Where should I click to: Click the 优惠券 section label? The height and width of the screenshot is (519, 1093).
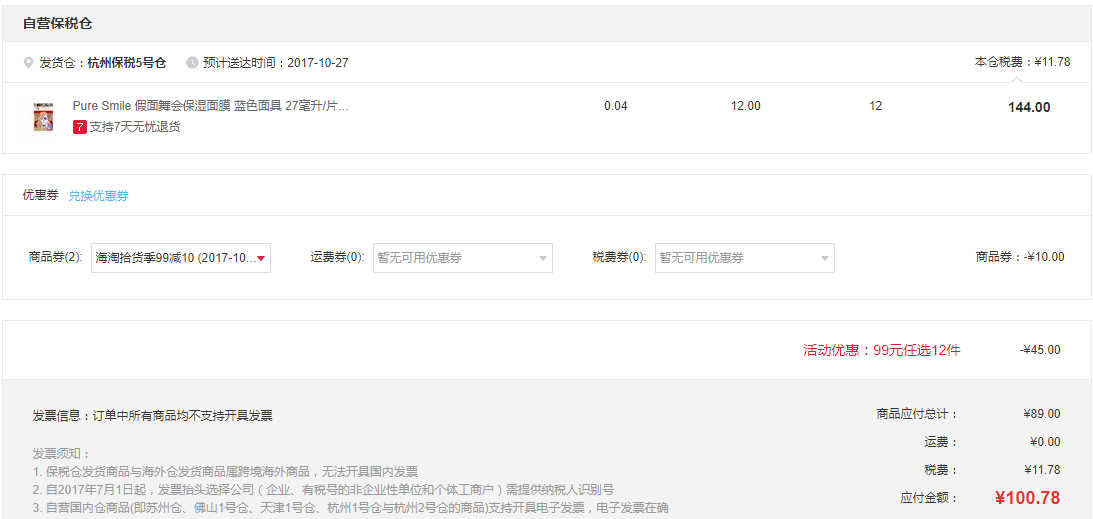pos(40,195)
